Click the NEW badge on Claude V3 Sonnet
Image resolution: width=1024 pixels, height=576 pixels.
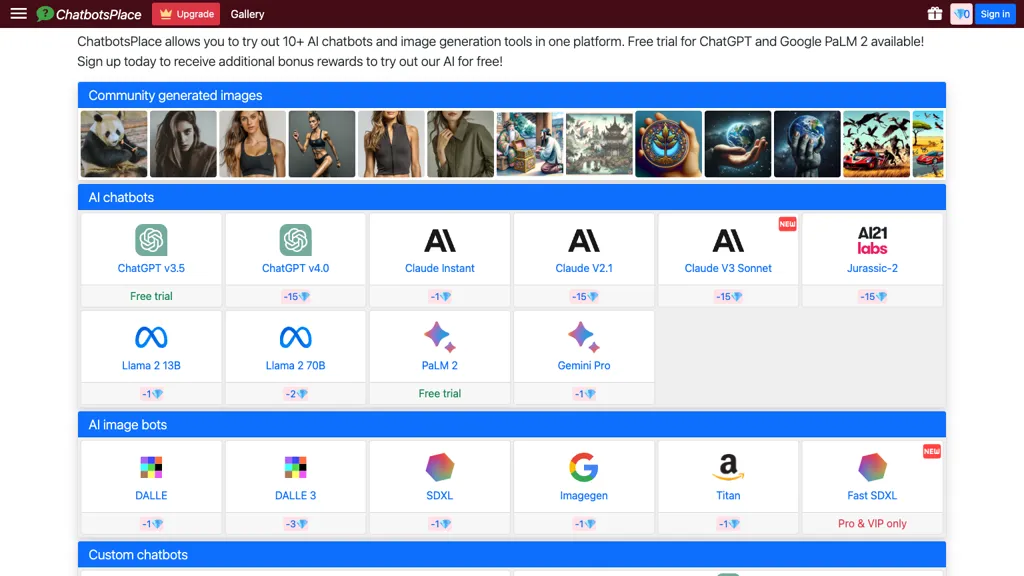click(787, 224)
